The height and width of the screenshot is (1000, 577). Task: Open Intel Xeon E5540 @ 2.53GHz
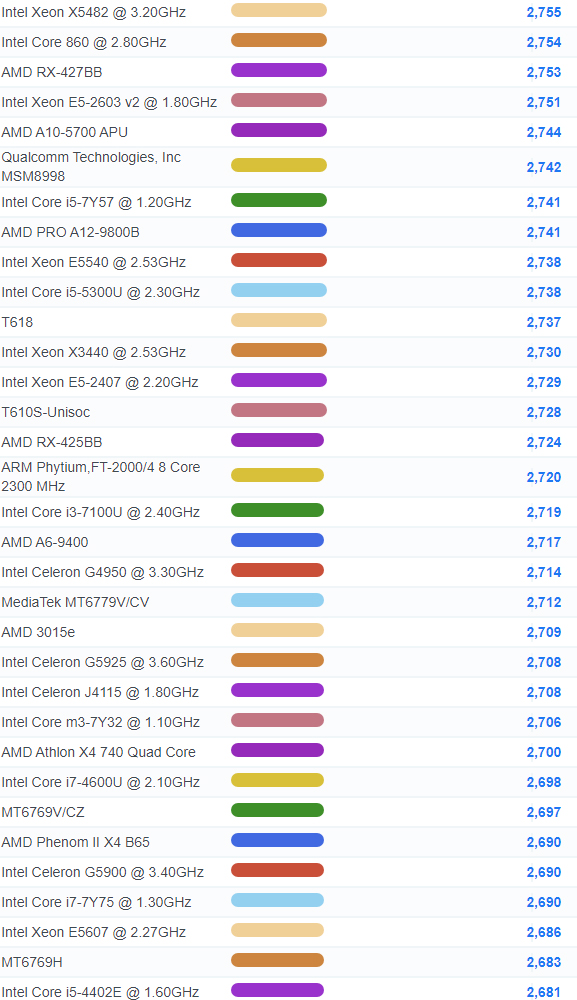tap(94, 262)
